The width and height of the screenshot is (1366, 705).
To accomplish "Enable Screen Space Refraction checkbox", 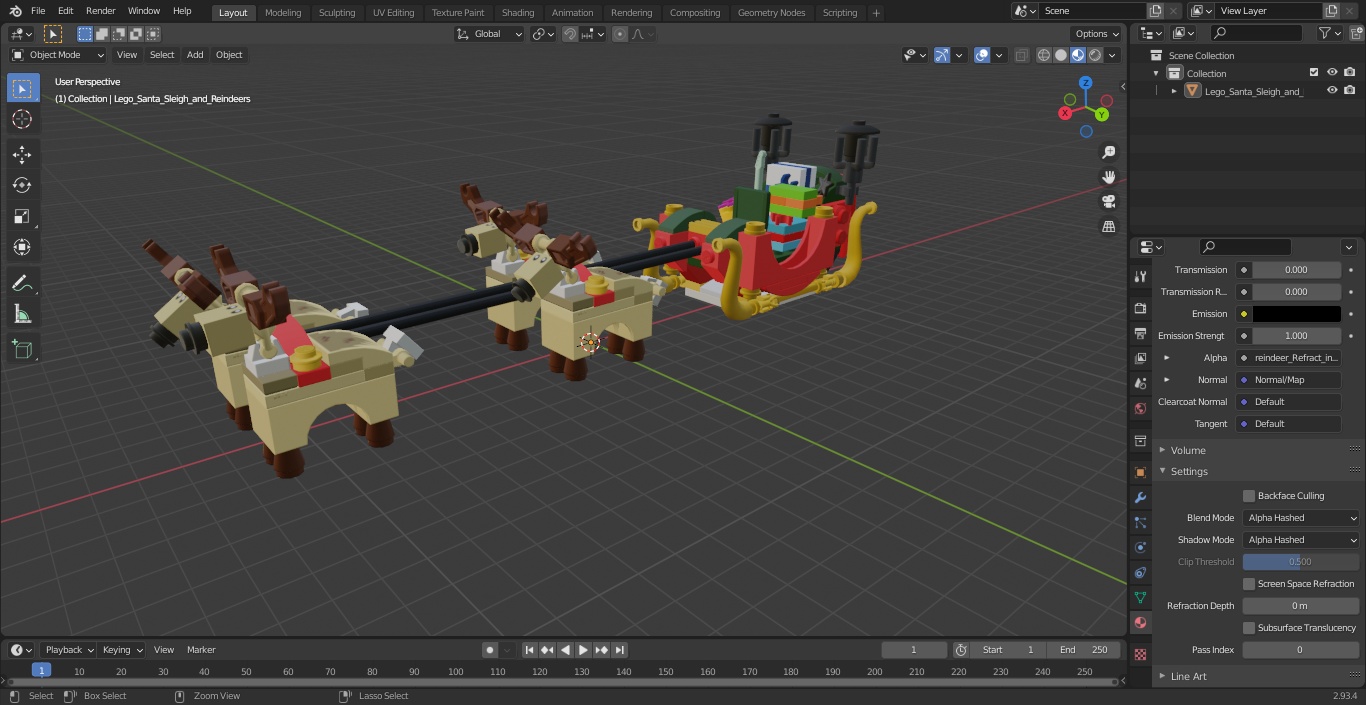I will click(1249, 584).
